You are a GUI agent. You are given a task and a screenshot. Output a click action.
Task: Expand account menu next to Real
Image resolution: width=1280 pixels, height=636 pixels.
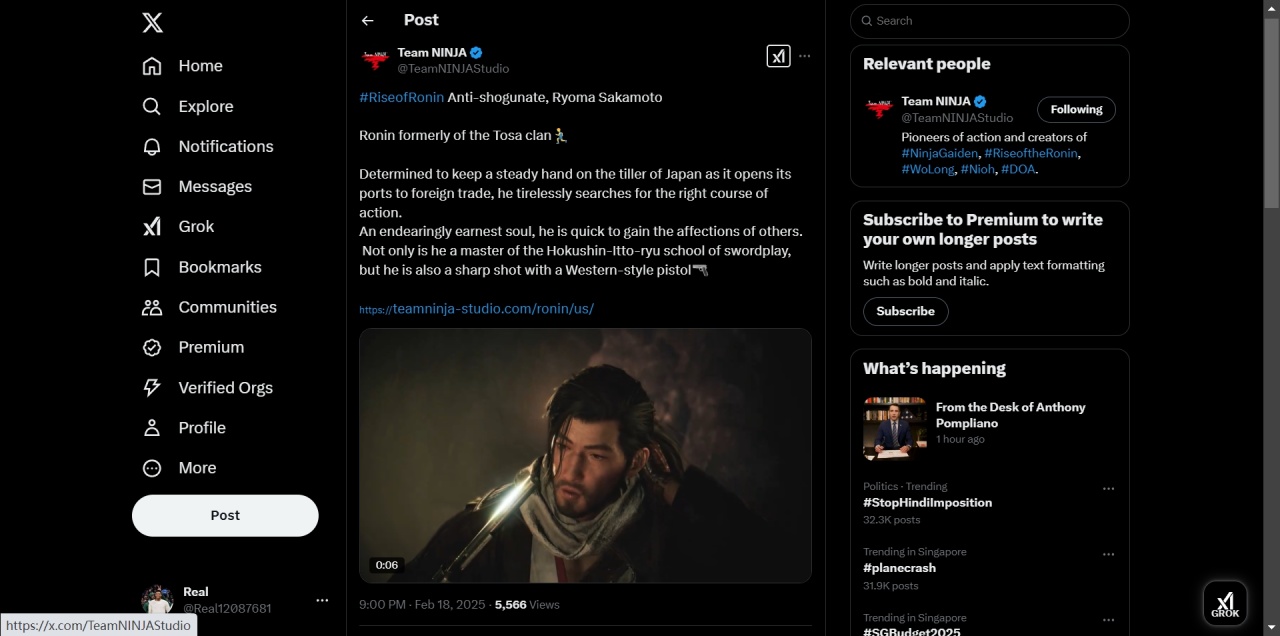pyautogui.click(x=322, y=600)
